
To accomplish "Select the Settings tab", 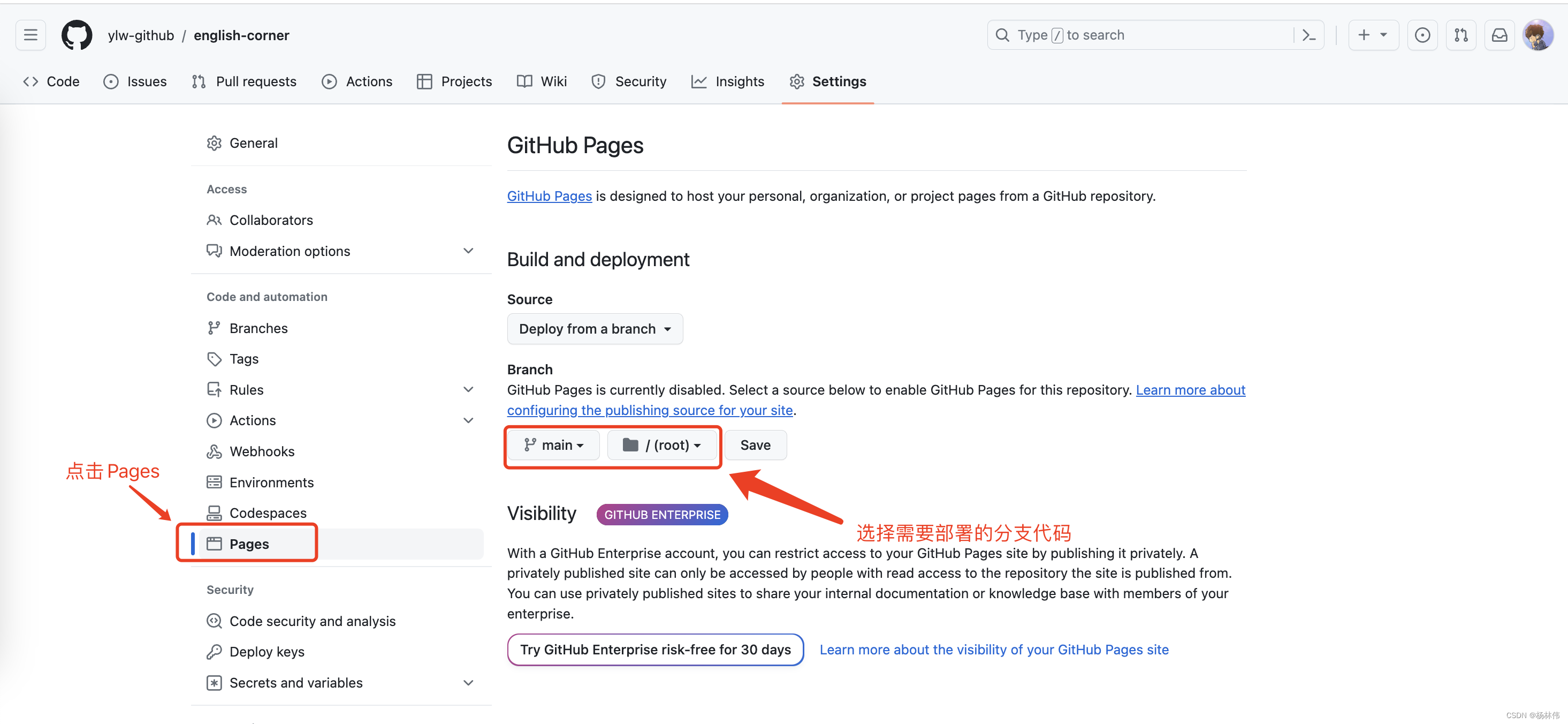I will (x=828, y=81).
